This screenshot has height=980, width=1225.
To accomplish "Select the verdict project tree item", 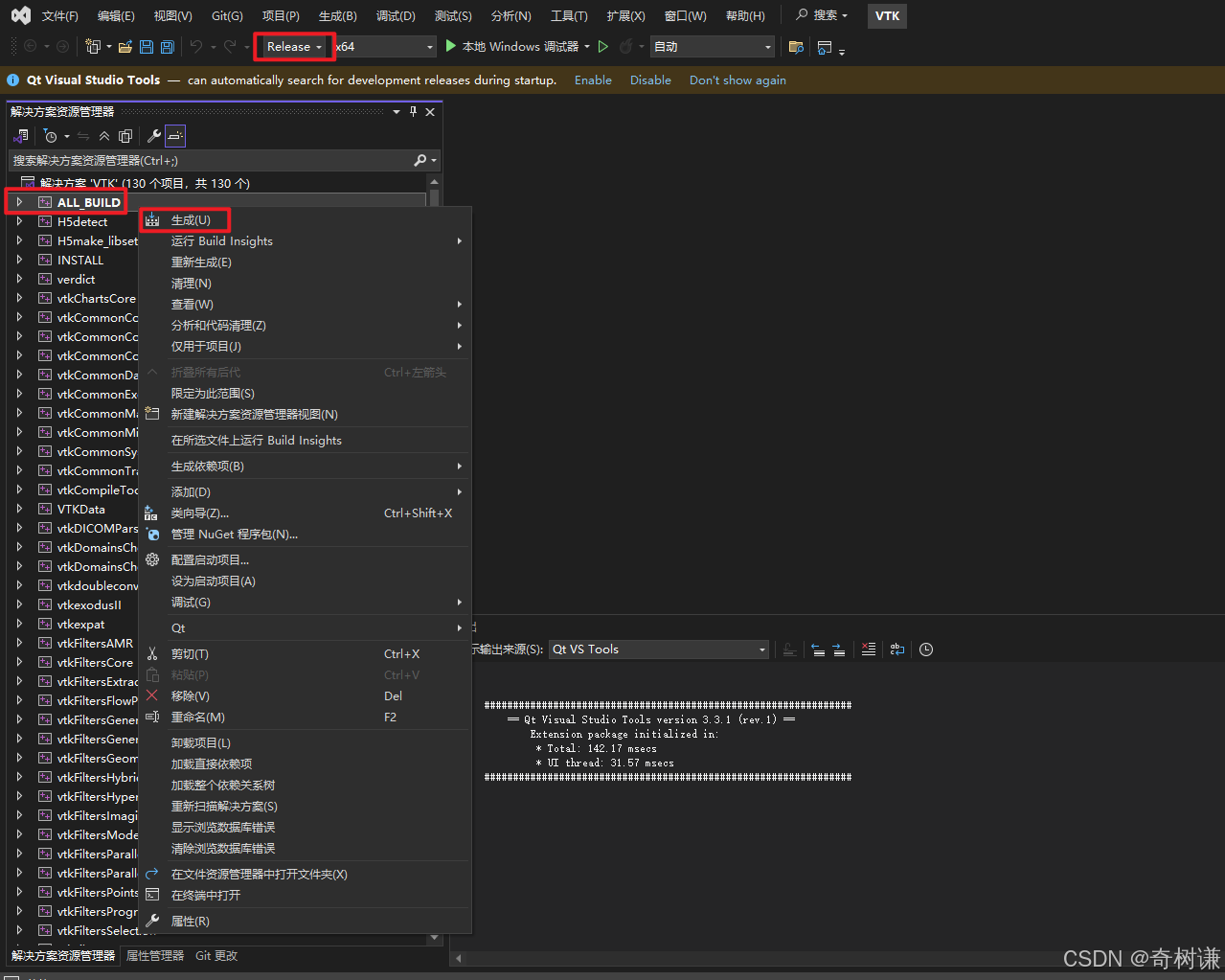I will coord(76,279).
